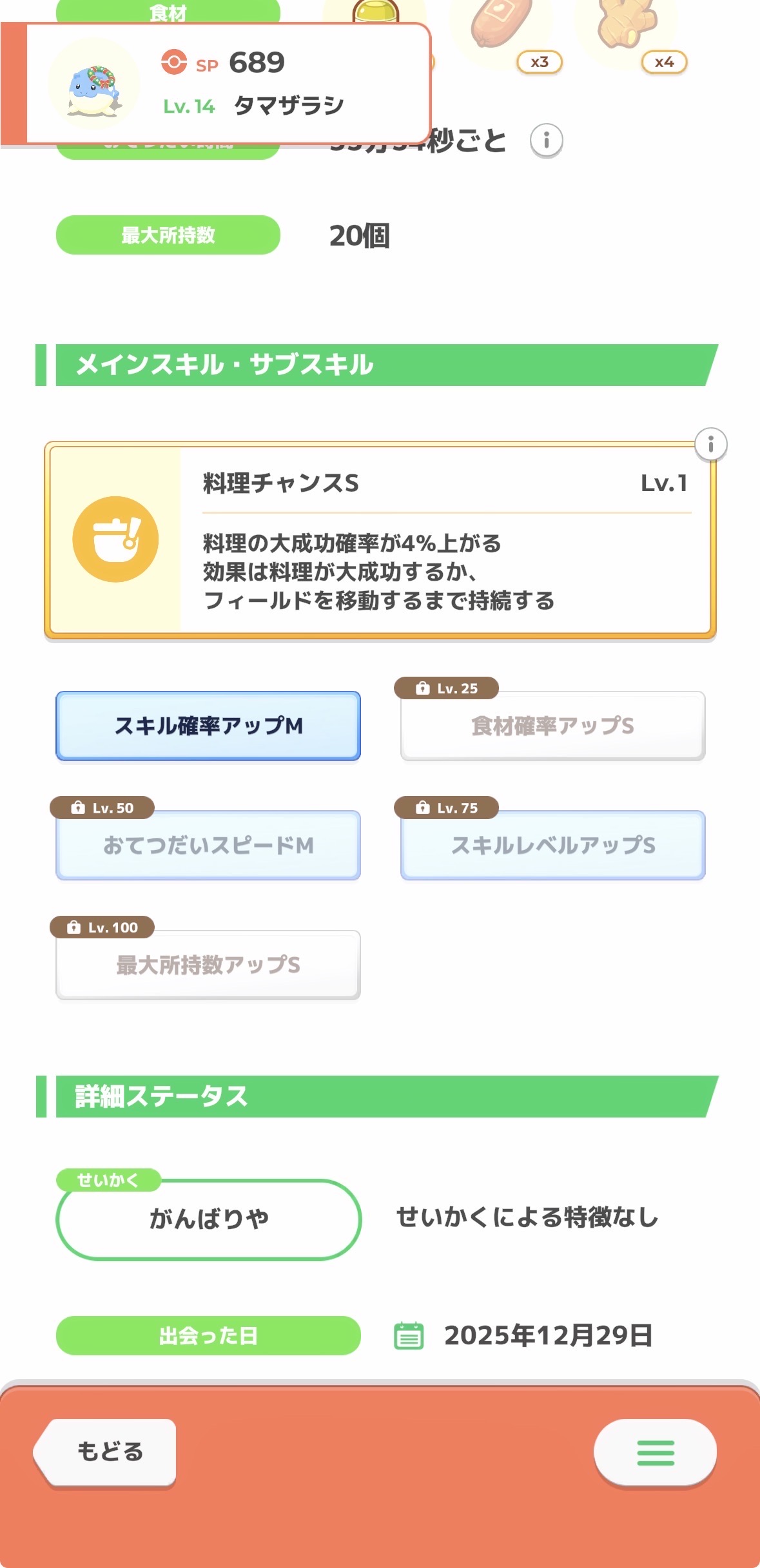Open the hamburger menu button

click(x=654, y=1453)
